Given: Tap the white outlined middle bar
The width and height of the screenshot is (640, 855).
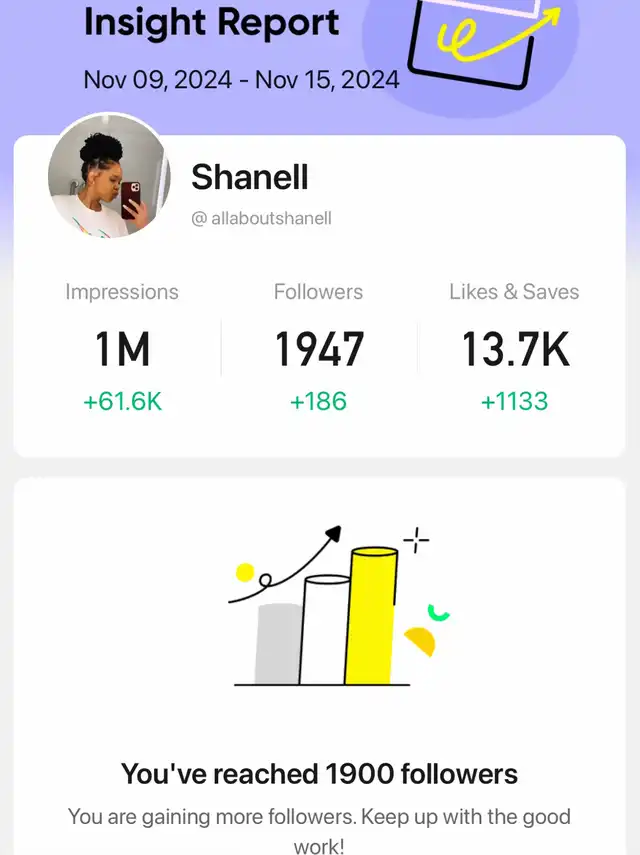Looking at the screenshot, I should coord(326,630).
